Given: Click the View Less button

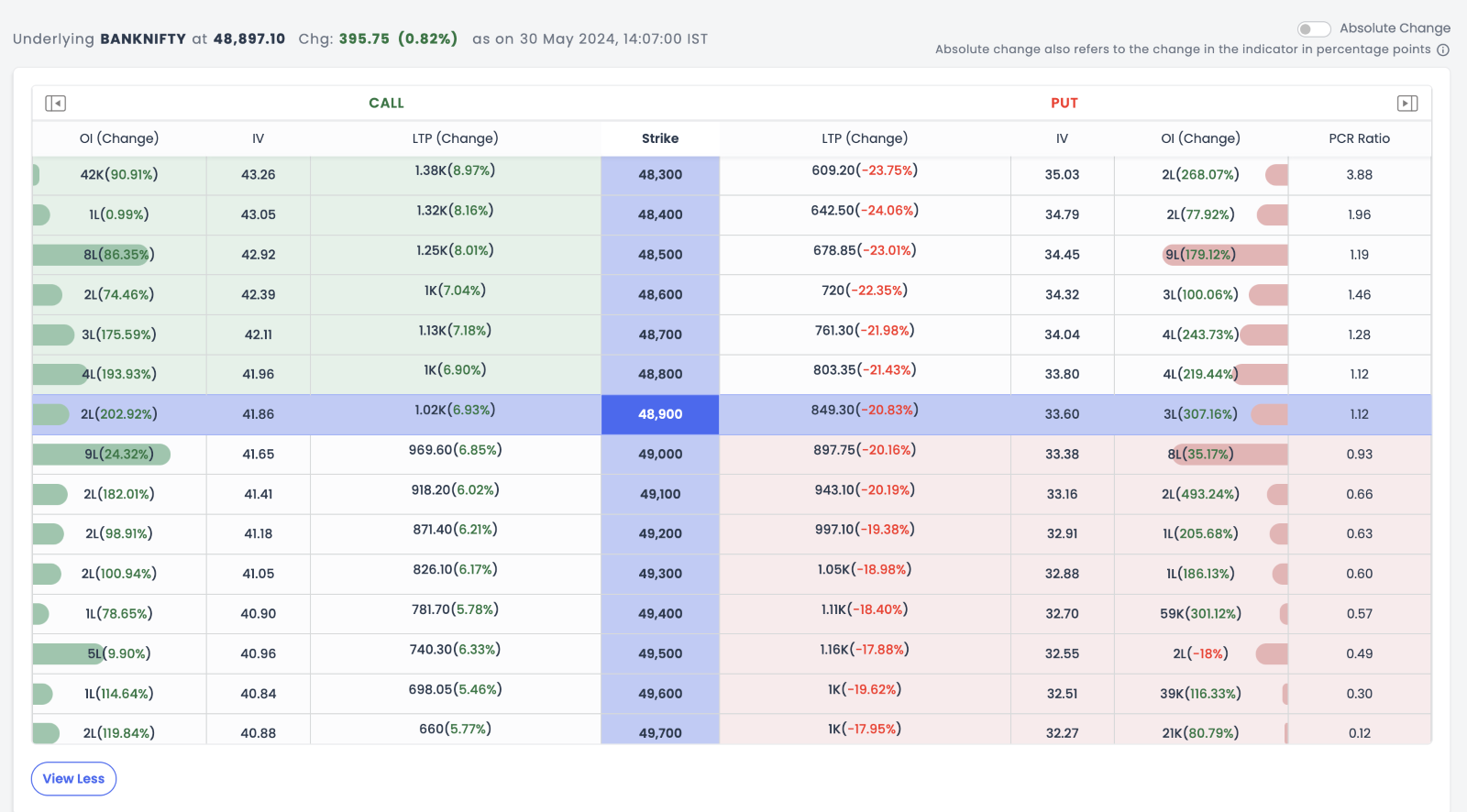Looking at the screenshot, I should click(x=73, y=779).
